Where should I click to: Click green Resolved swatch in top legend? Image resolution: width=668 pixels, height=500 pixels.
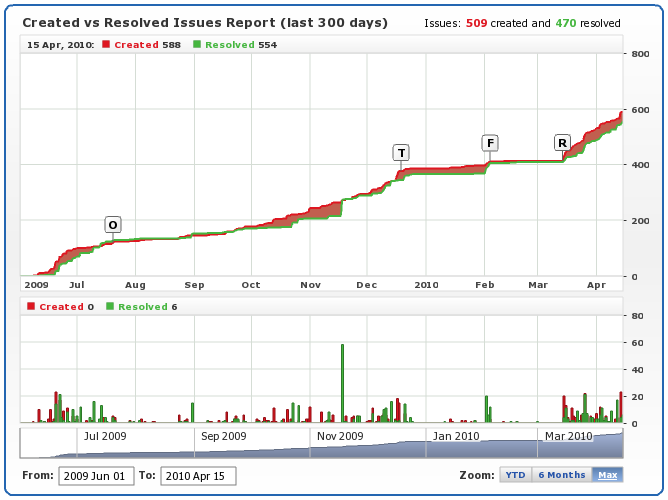pos(198,45)
